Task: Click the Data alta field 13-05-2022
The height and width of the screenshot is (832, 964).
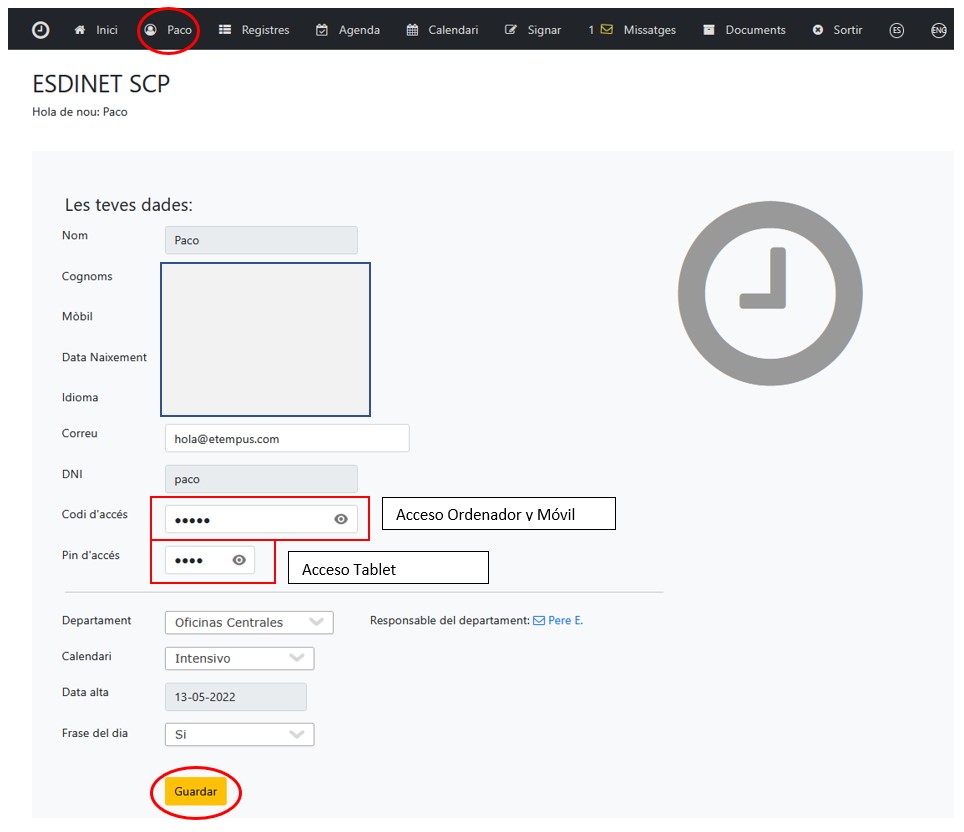Action: (235, 697)
